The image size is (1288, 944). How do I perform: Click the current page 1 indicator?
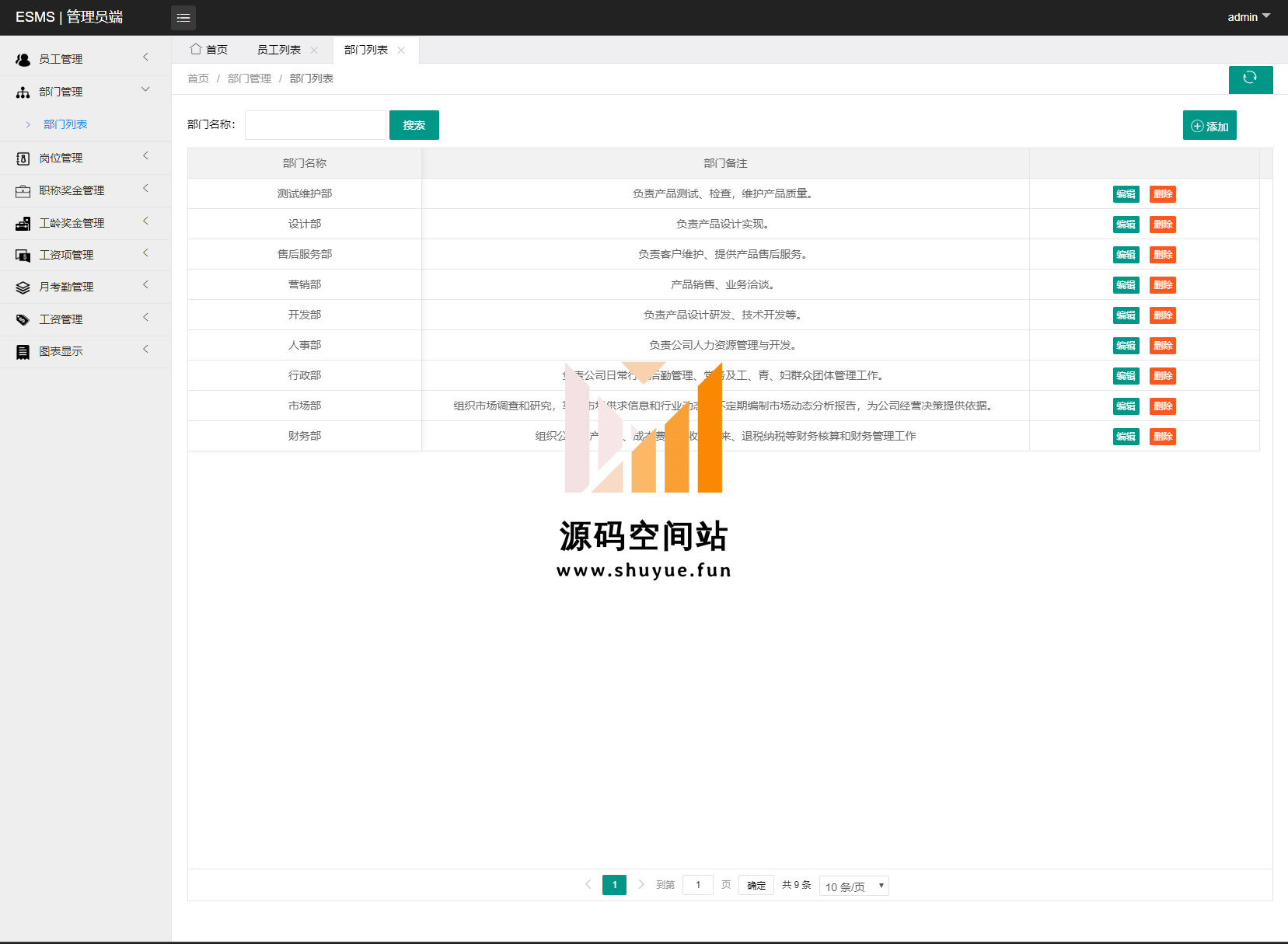click(614, 885)
